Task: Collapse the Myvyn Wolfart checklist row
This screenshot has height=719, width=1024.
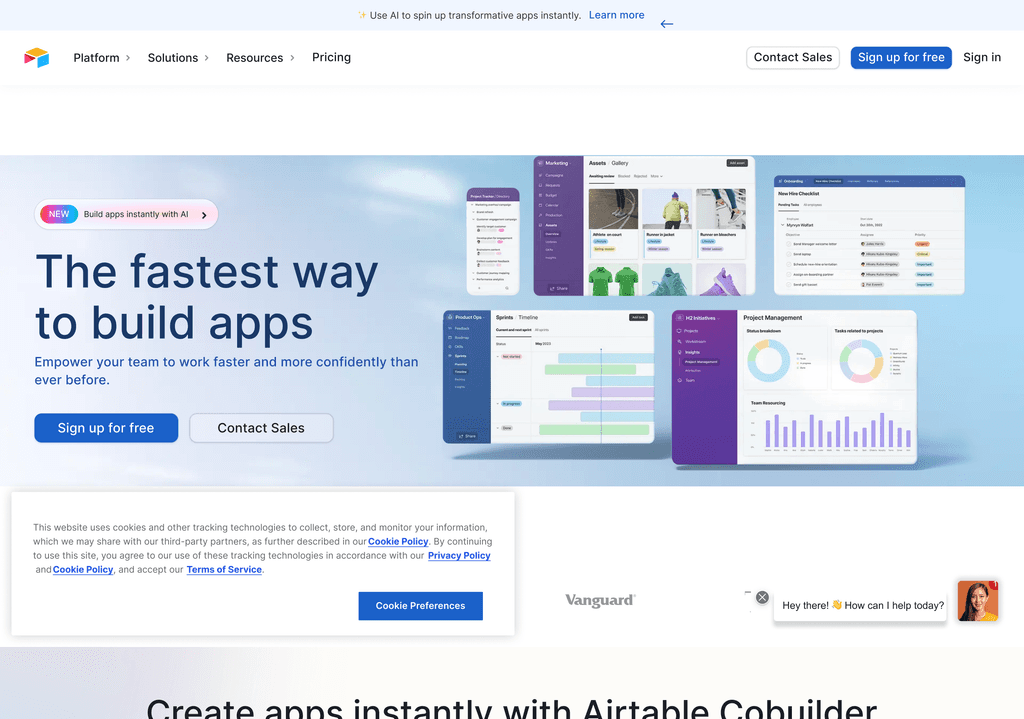Action: coord(782,225)
